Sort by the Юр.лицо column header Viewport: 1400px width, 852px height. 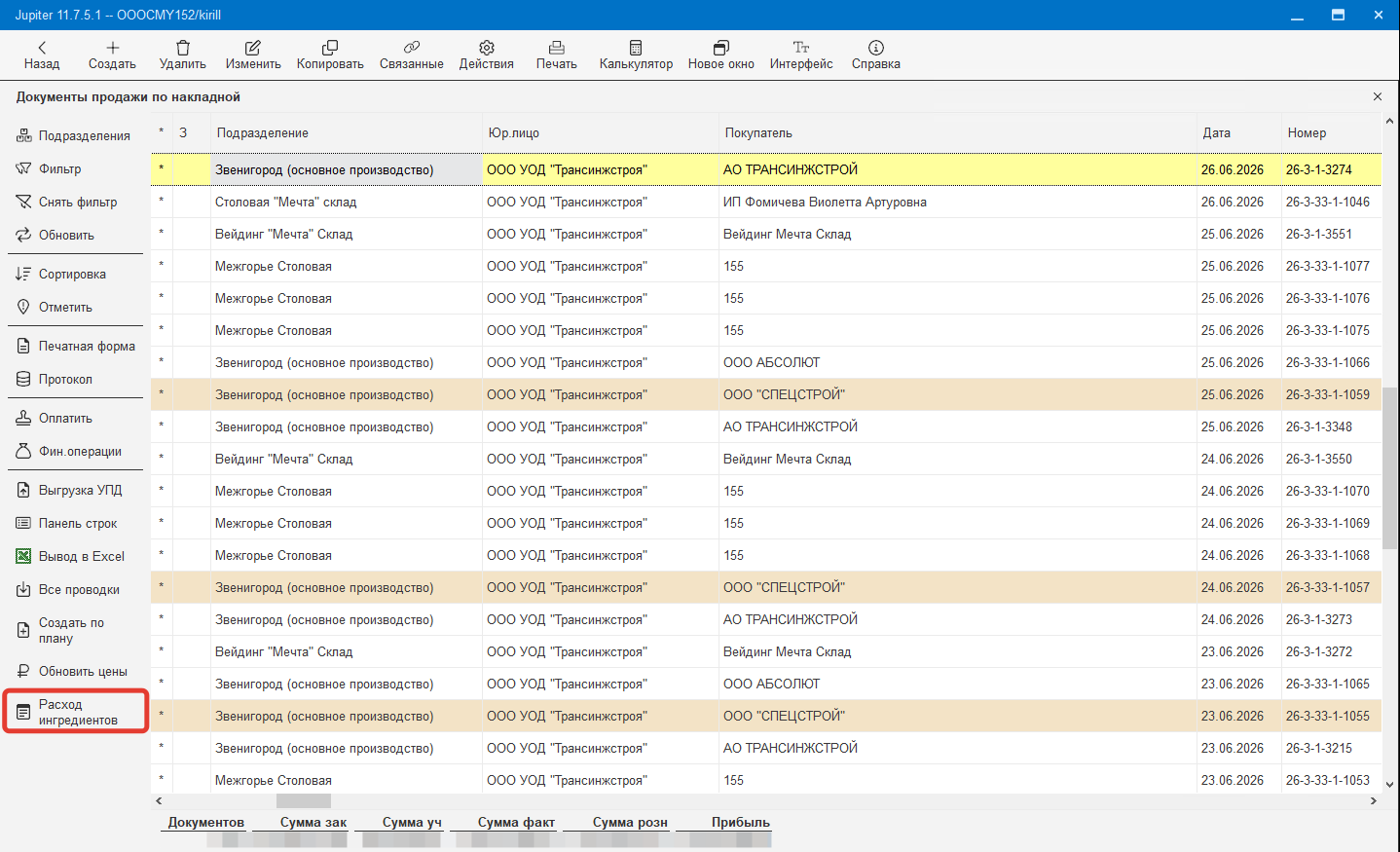point(600,132)
